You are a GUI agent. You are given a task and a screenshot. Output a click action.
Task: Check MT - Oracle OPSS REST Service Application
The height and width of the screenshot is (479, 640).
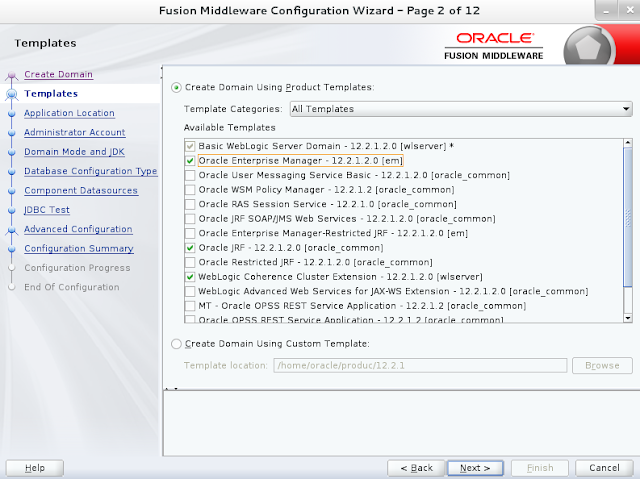tap(190, 306)
